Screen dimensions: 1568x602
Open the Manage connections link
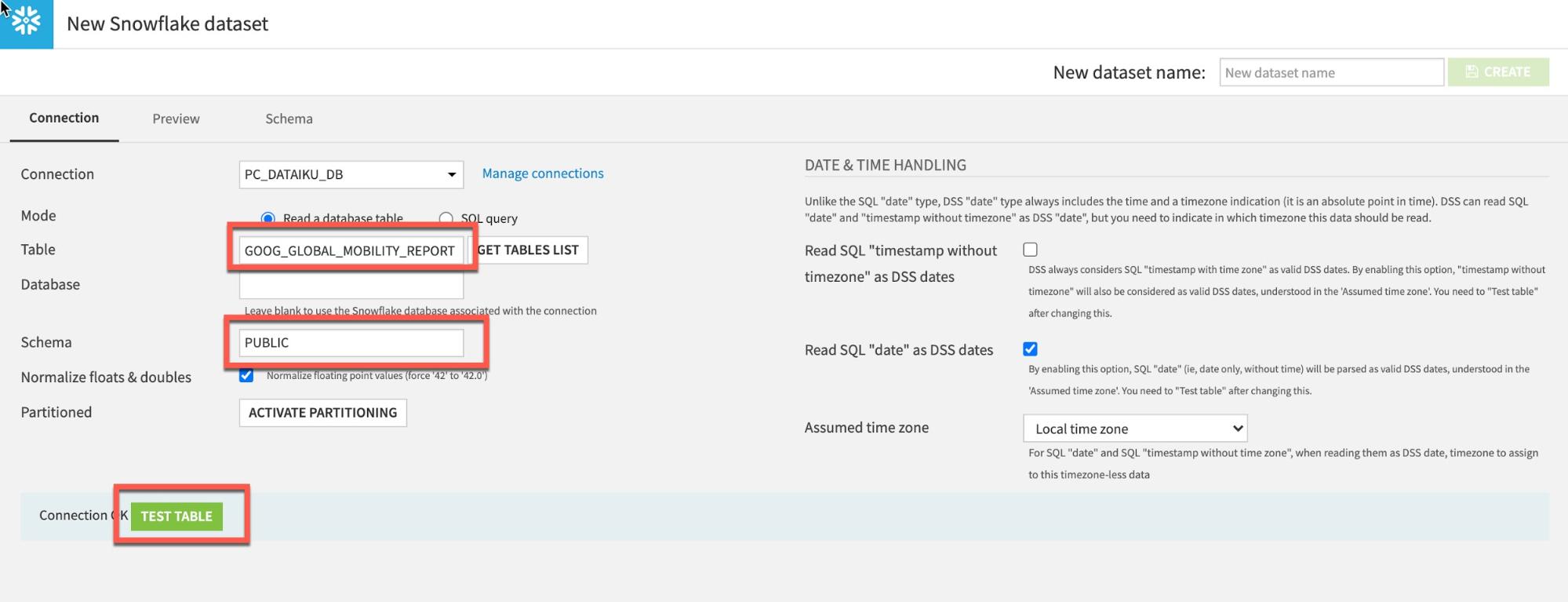[x=542, y=173]
